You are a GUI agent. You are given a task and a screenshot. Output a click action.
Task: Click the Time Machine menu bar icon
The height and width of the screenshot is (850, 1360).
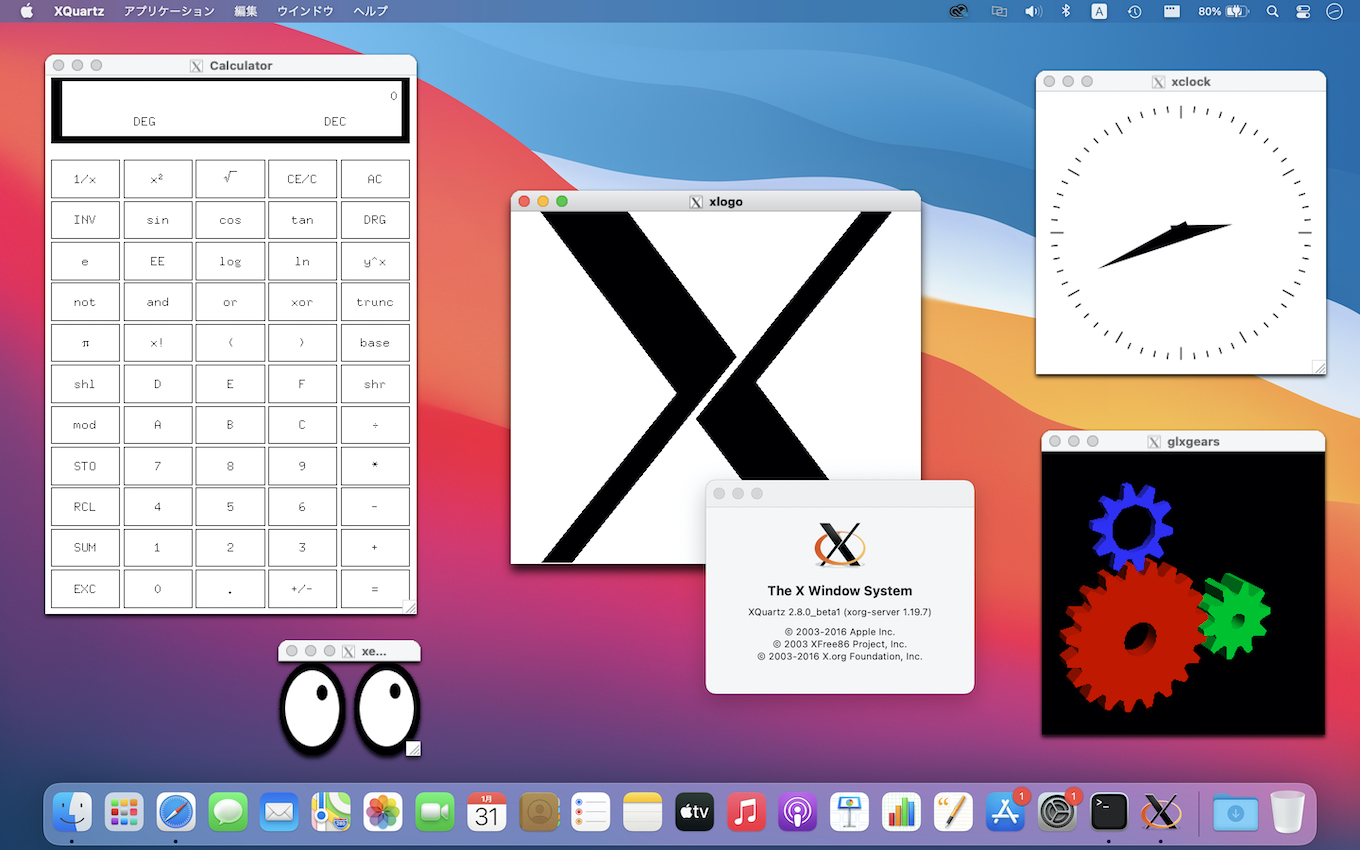point(1134,12)
